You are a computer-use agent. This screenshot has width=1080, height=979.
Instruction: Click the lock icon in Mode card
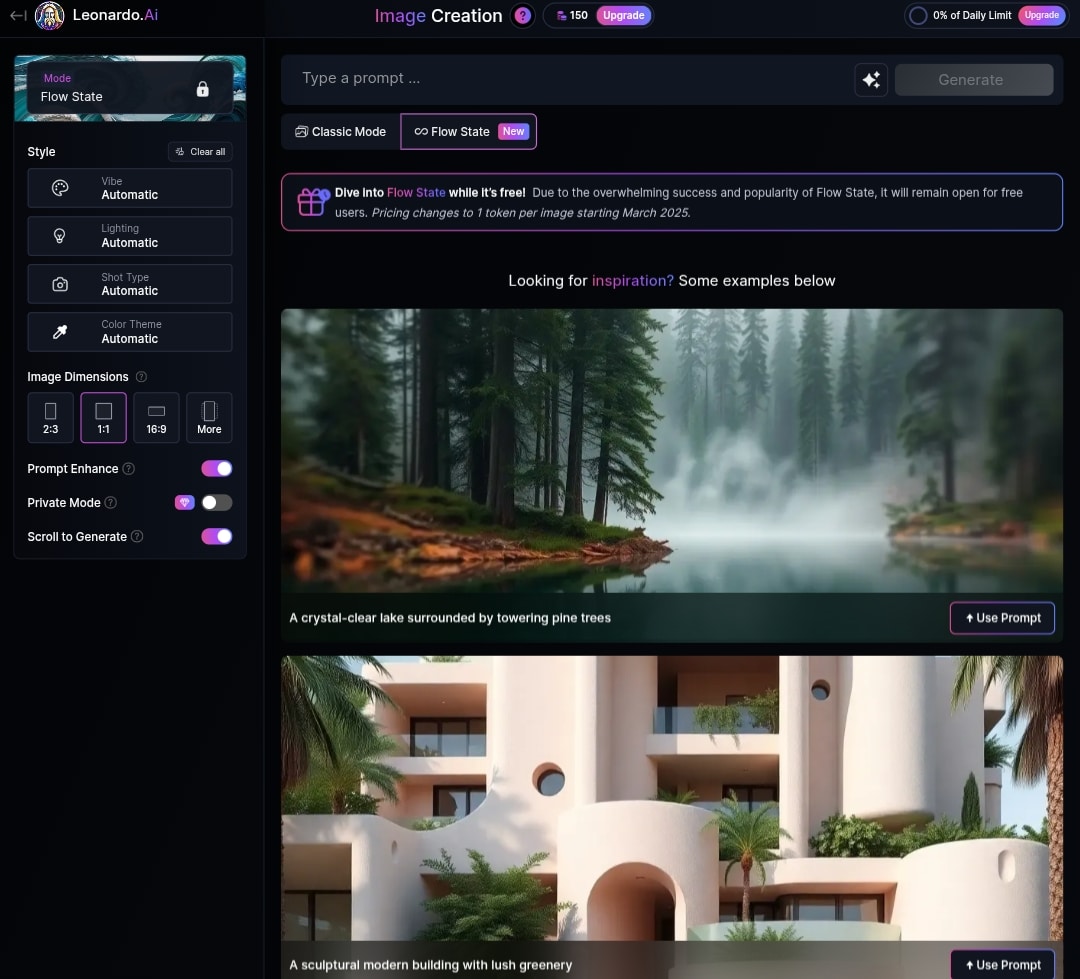[202, 89]
